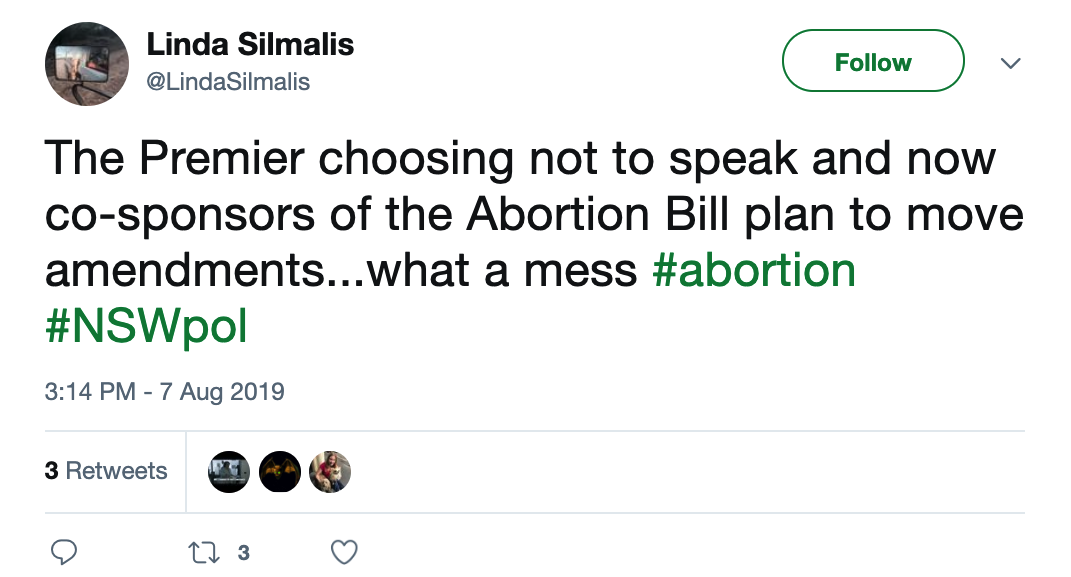
Task: Like the tweet with the heart icon
Action: pos(344,551)
